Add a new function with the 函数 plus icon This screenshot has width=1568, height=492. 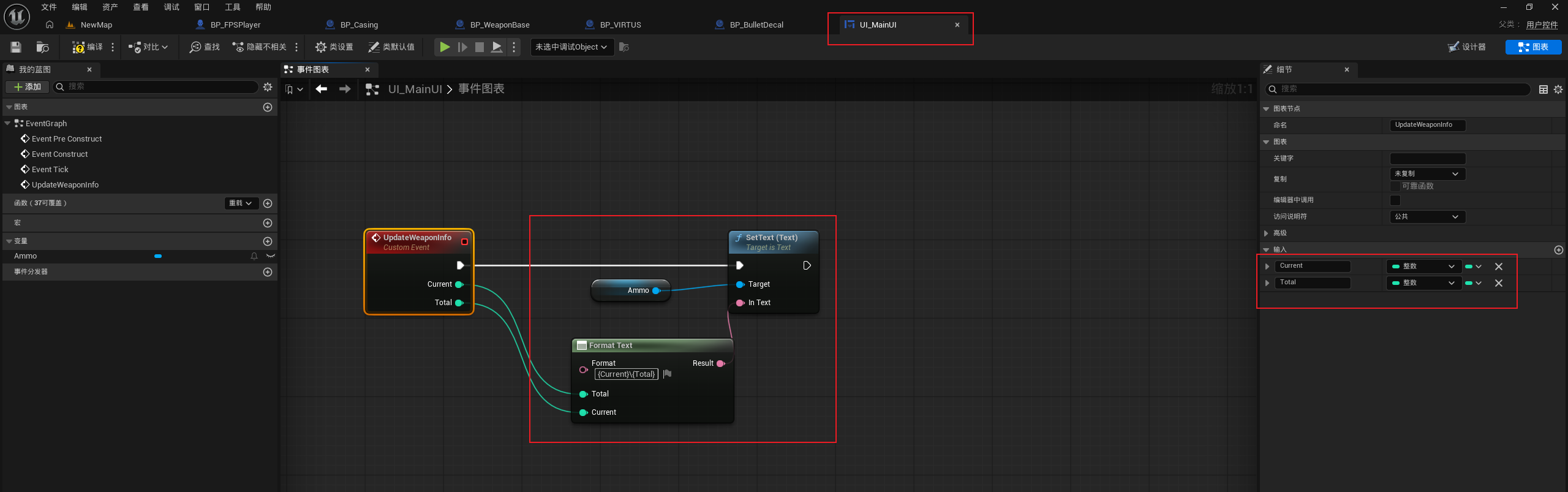point(268,203)
